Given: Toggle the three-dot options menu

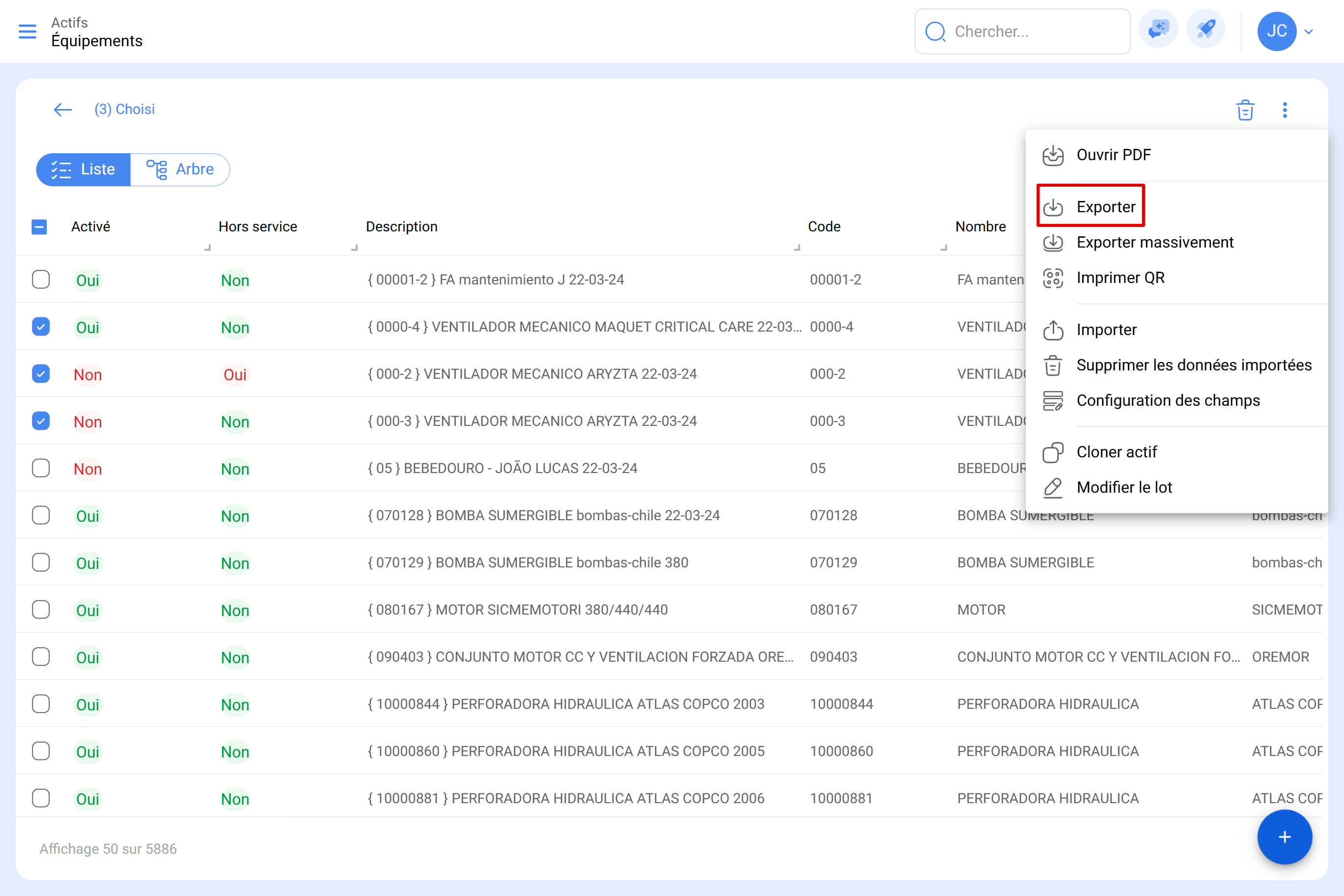Looking at the screenshot, I should [1285, 110].
